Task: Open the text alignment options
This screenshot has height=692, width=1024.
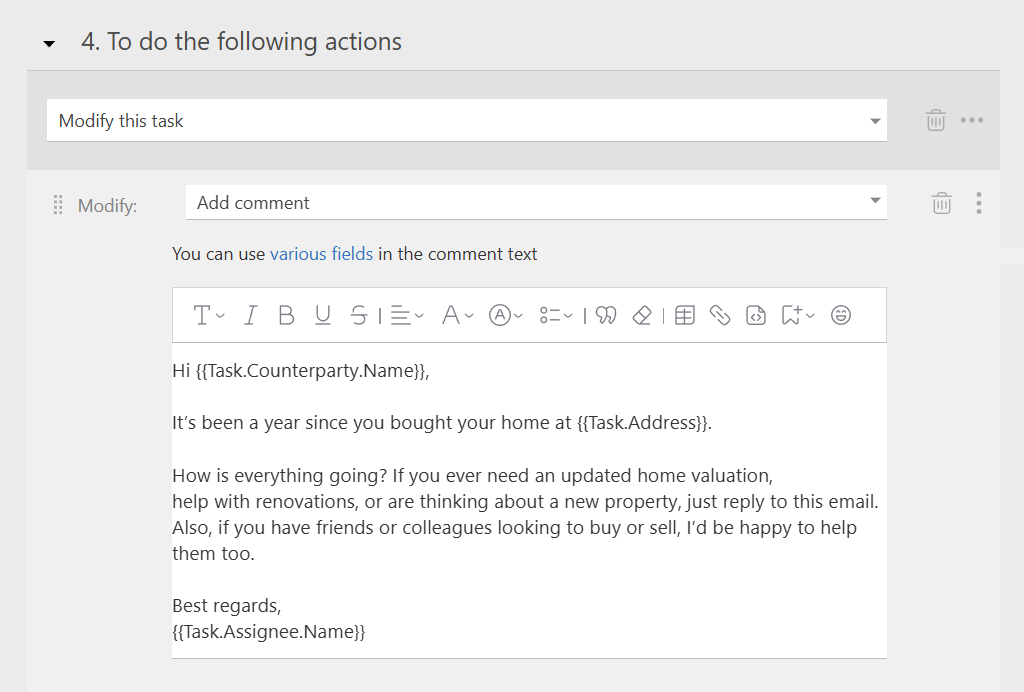Action: [x=405, y=316]
